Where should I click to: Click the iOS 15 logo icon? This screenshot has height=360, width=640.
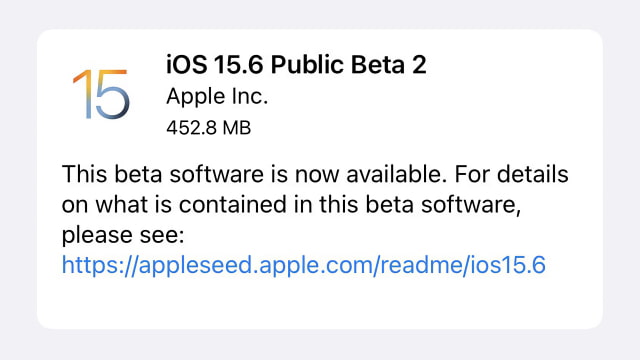pos(101,94)
